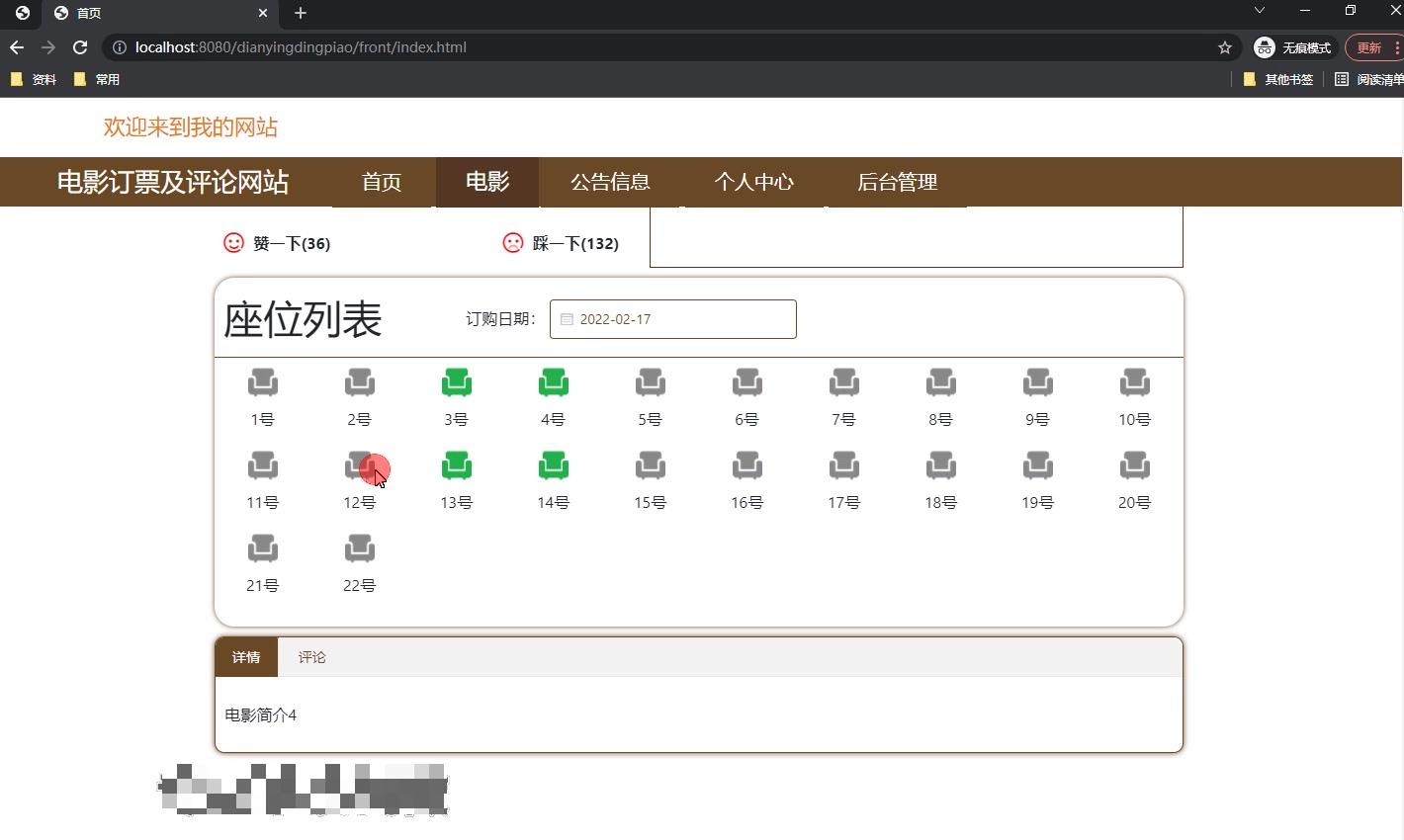Open the 电影 navigation item
This screenshot has width=1404, height=840.
coord(487,182)
